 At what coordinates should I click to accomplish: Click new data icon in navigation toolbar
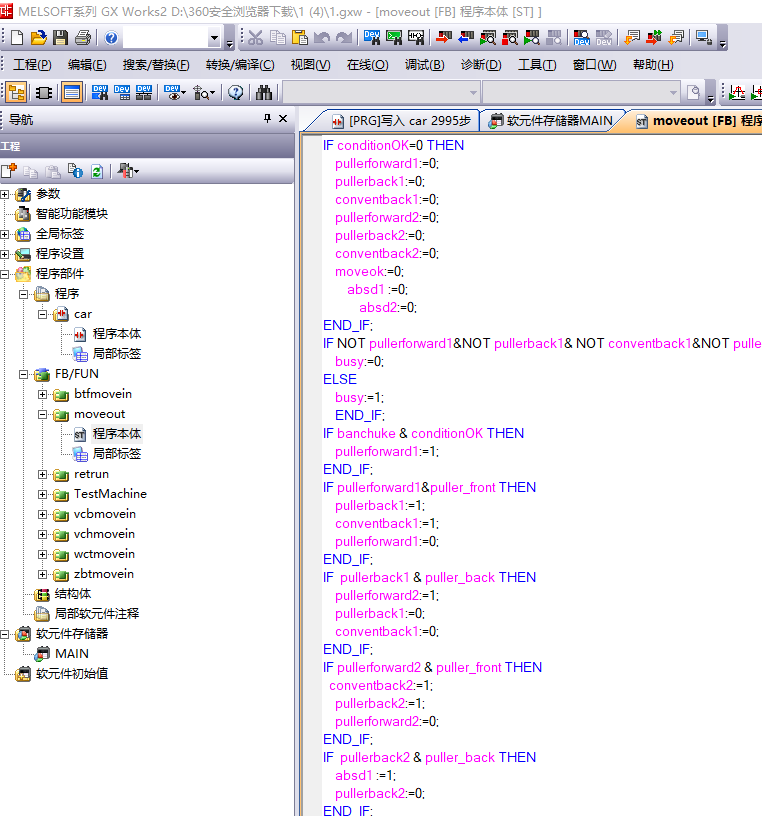pos(9,171)
